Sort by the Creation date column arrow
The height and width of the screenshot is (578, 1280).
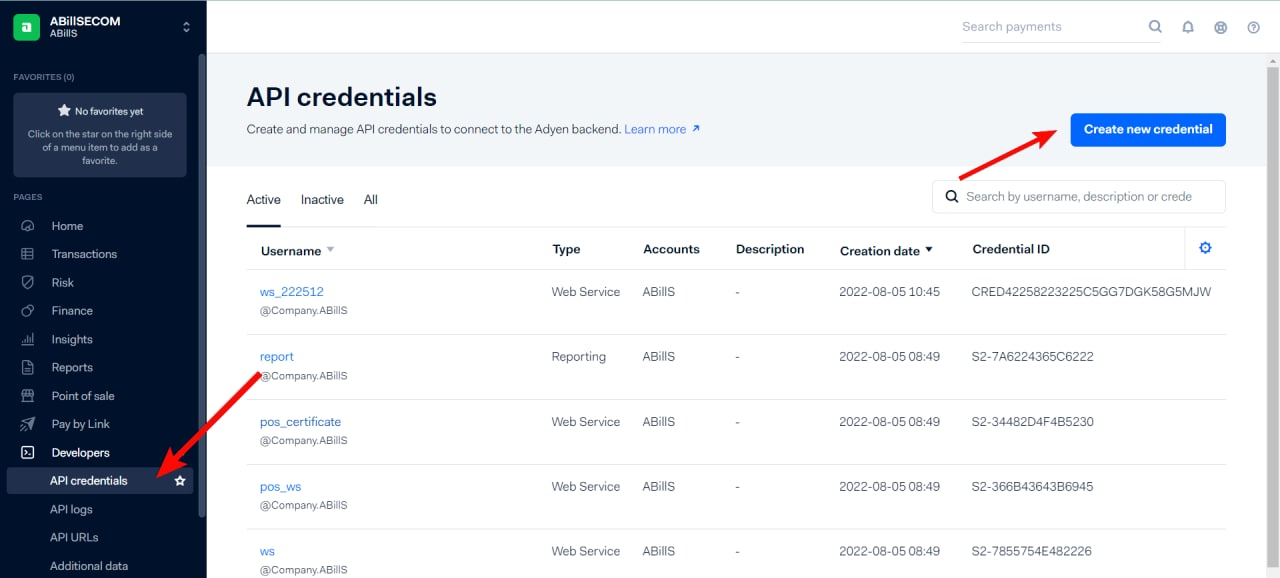[x=929, y=250]
